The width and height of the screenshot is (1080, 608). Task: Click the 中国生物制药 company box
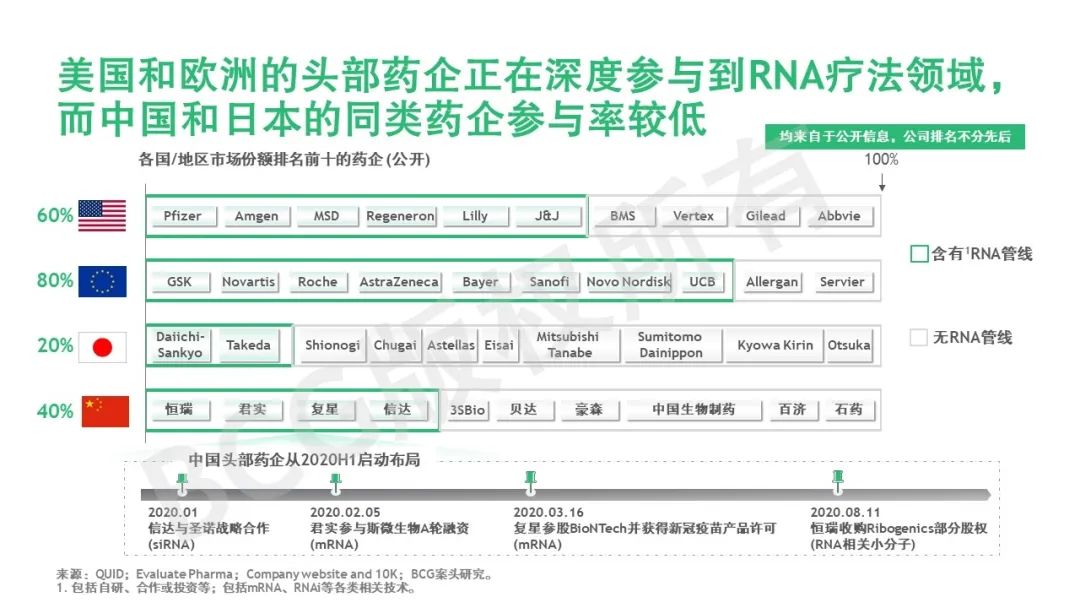694,410
